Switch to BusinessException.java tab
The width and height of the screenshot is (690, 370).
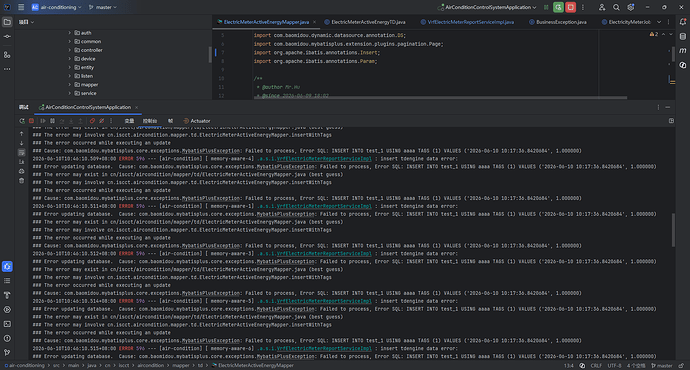tap(558, 22)
